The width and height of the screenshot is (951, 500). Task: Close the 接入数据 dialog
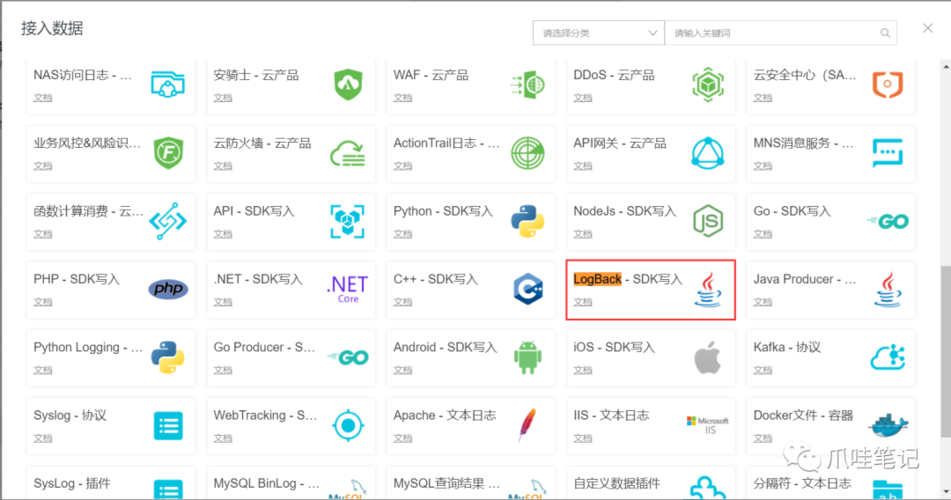(x=928, y=28)
